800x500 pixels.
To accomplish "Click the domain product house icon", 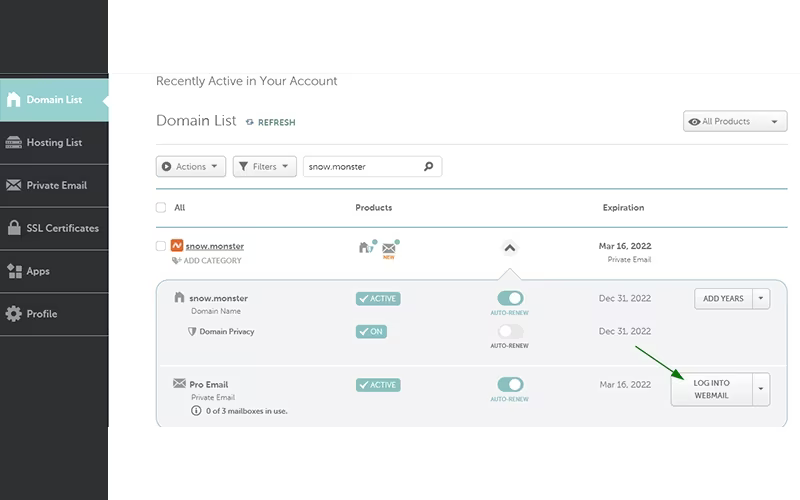I will (x=367, y=247).
